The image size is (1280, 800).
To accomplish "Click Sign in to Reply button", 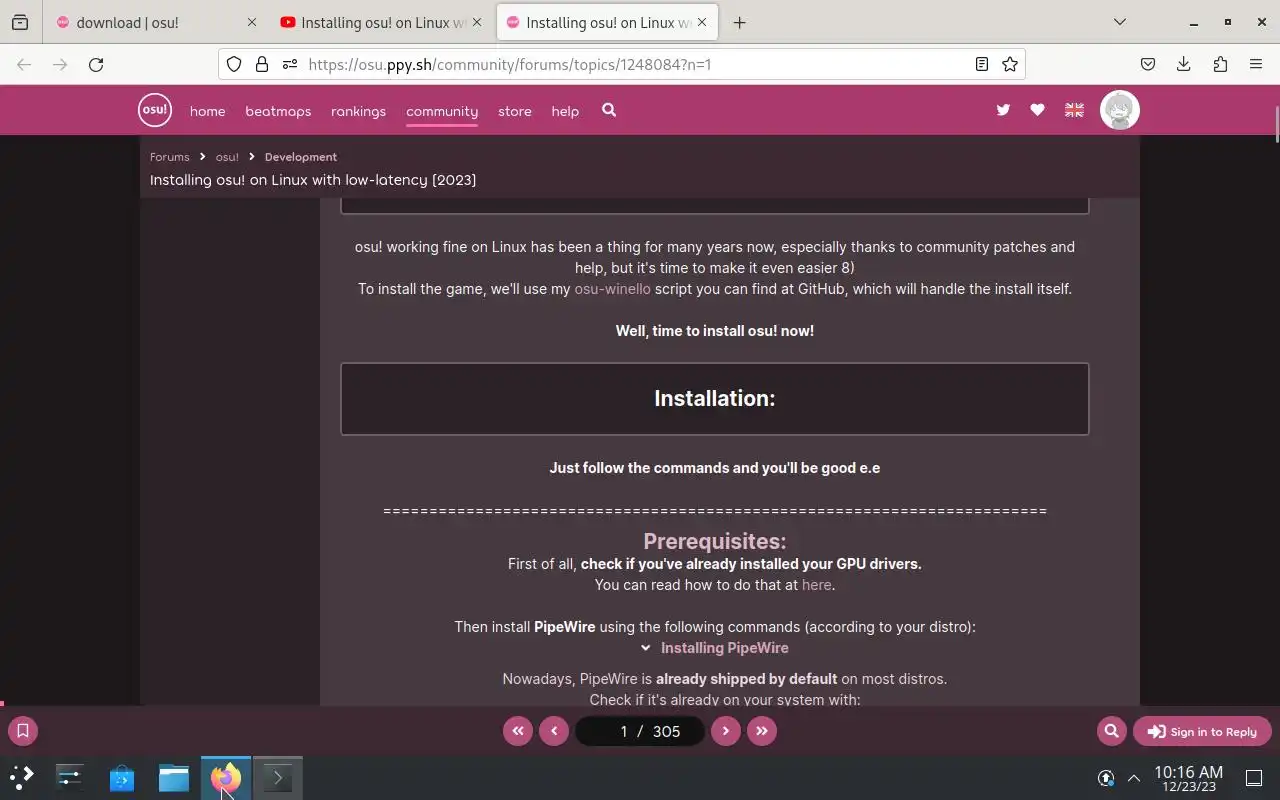I will point(1202,731).
